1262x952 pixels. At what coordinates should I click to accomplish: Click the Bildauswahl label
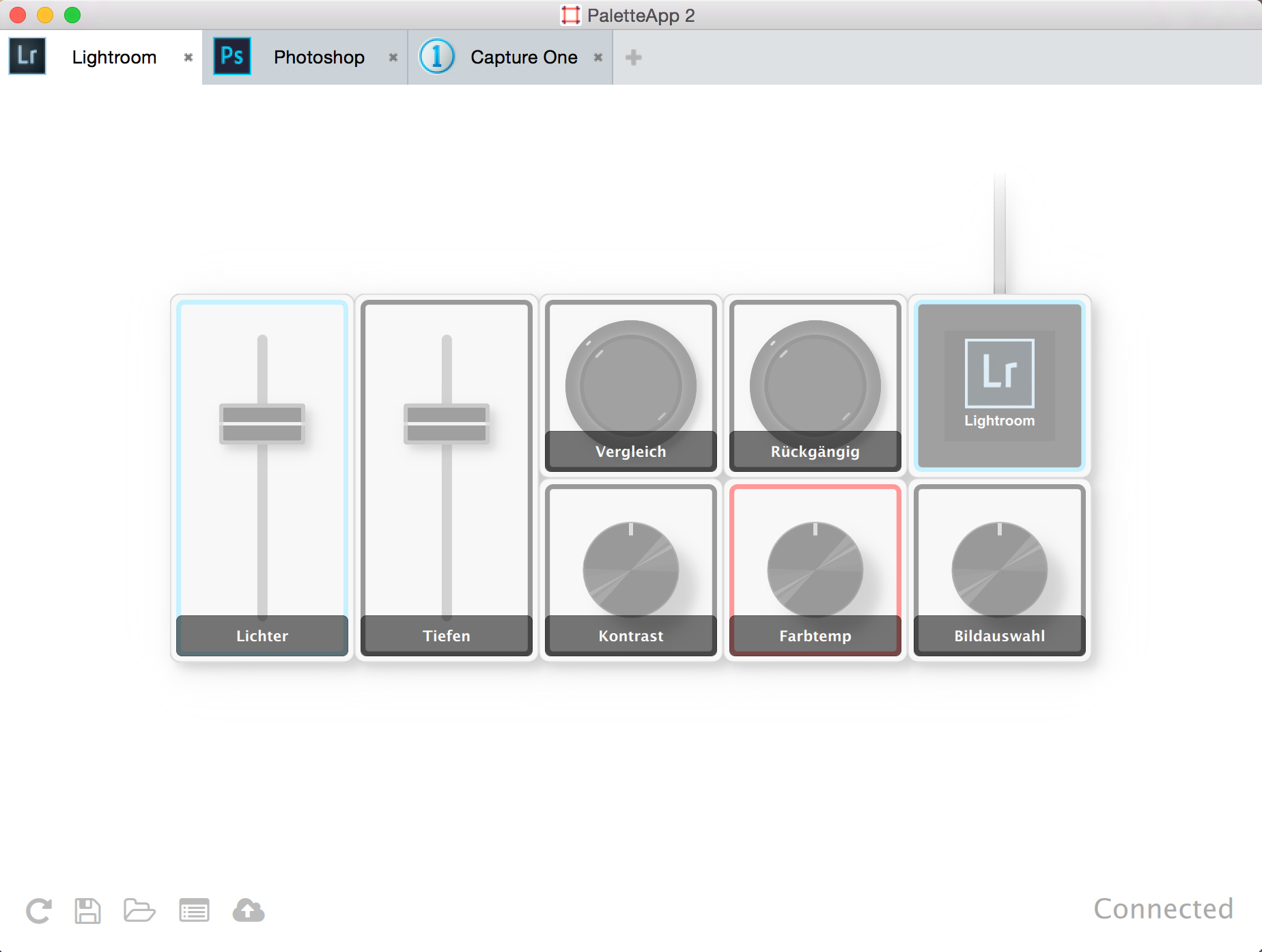1000,636
